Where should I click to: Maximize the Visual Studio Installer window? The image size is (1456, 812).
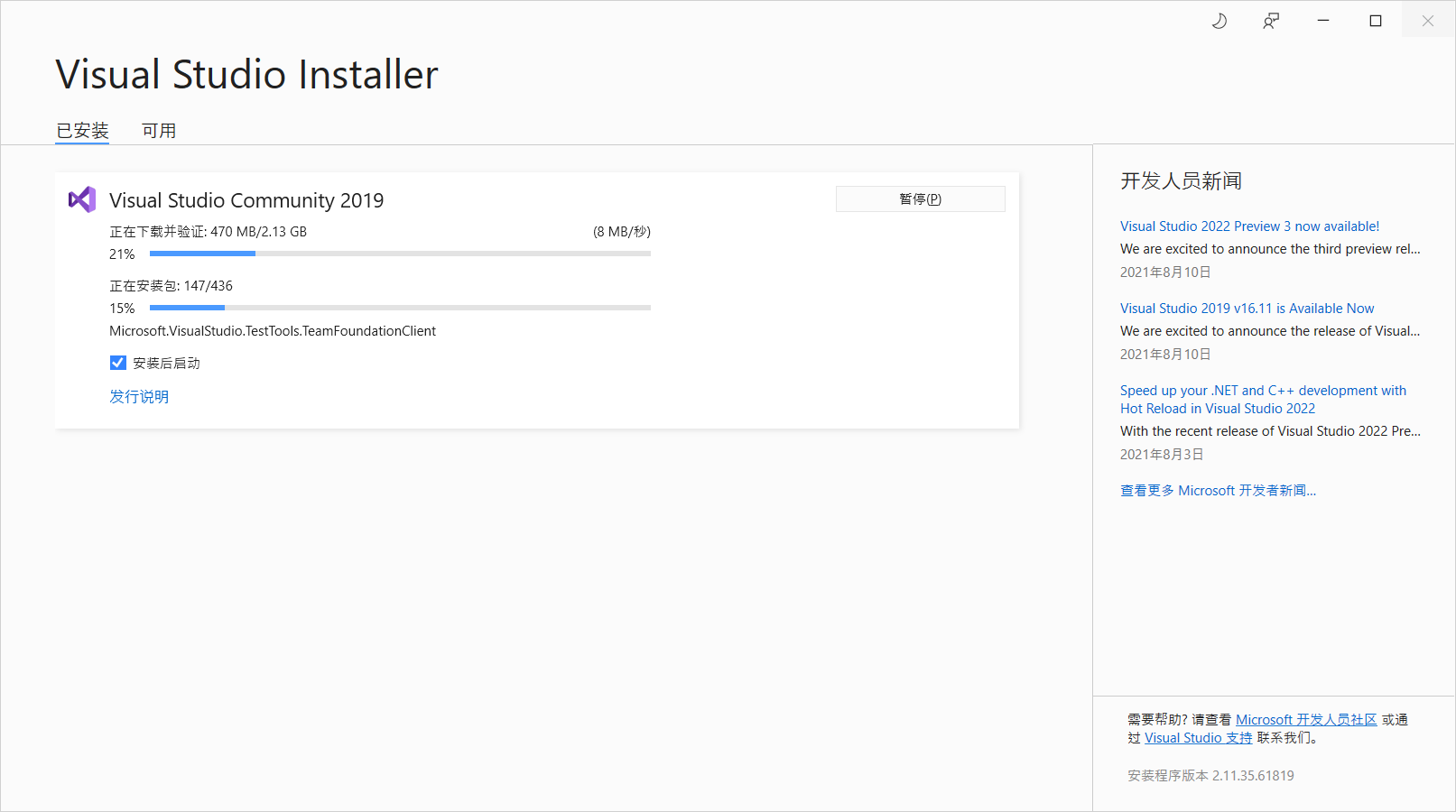tap(1376, 20)
